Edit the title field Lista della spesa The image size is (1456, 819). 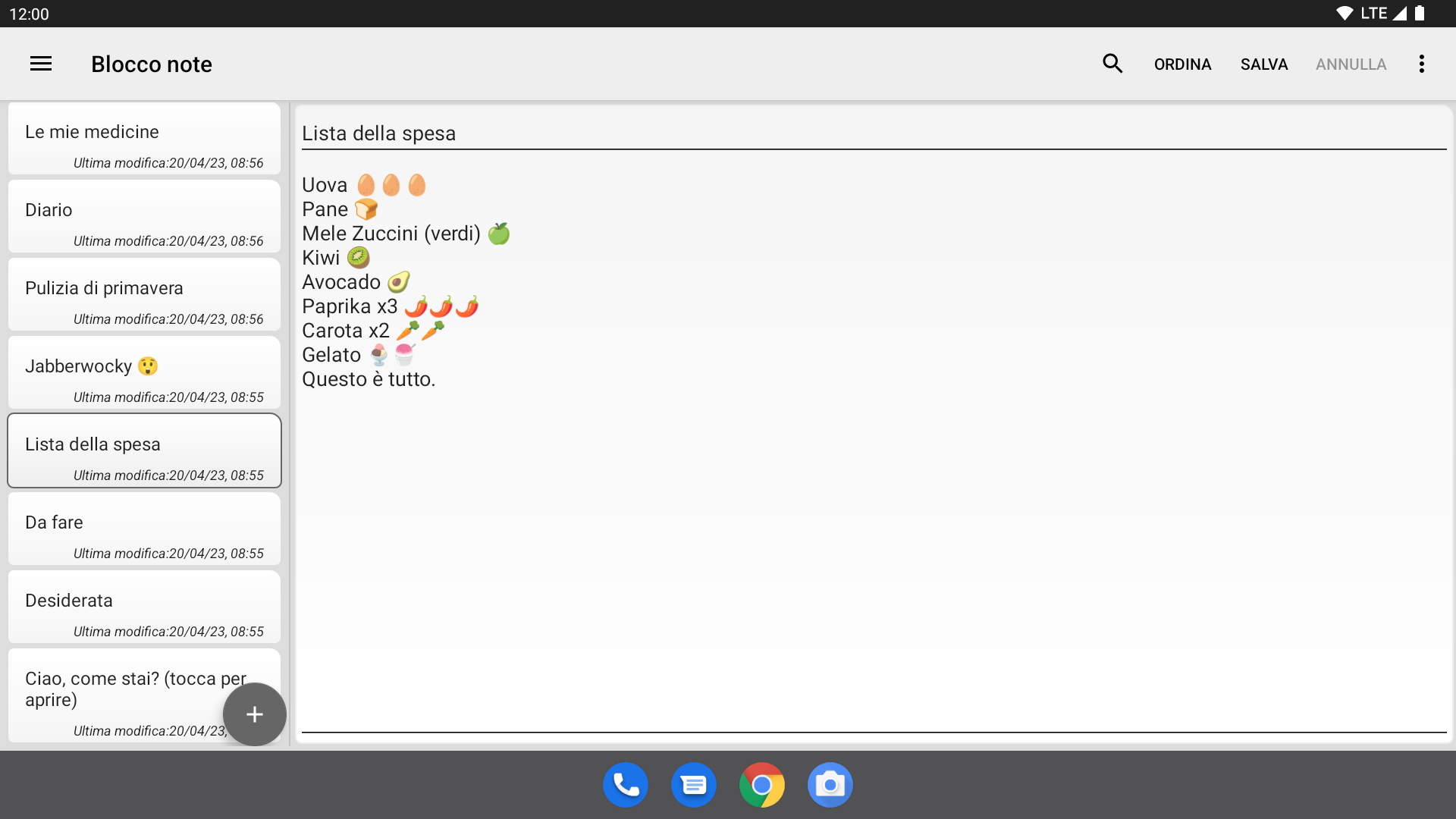(x=874, y=133)
